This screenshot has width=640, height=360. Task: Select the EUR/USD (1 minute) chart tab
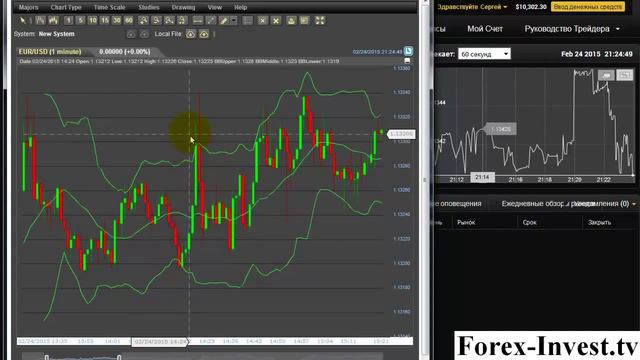[x=50, y=52]
